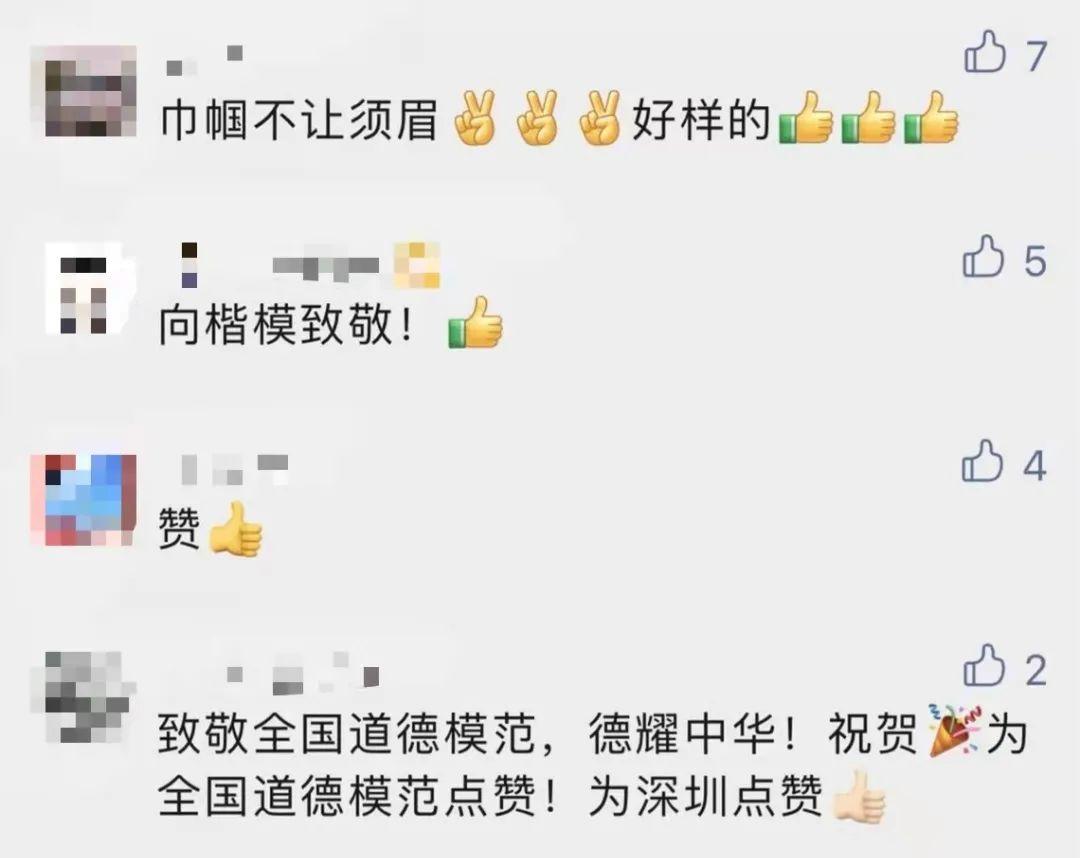Click the like count number 4
This screenshot has width=1080, height=858.
click(1035, 466)
